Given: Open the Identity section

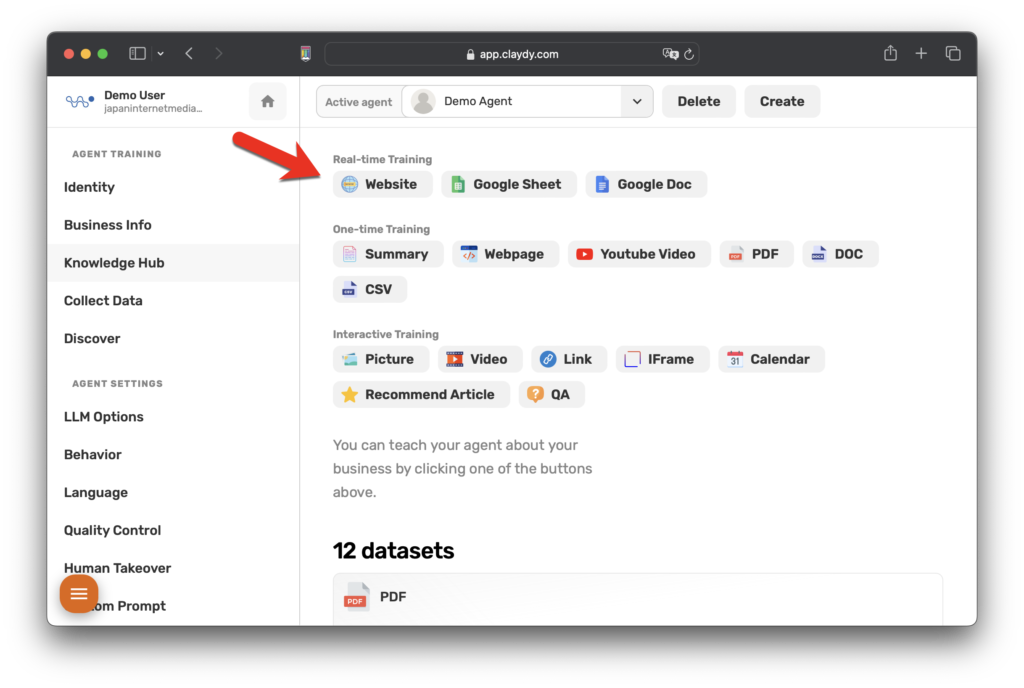Looking at the screenshot, I should [89, 187].
